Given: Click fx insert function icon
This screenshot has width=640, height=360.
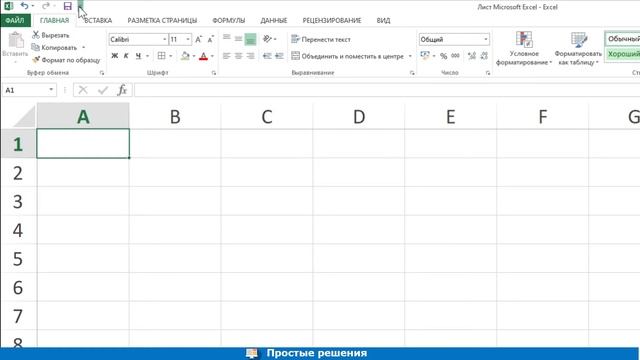Looking at the screenshot, I should coord(122,90).
